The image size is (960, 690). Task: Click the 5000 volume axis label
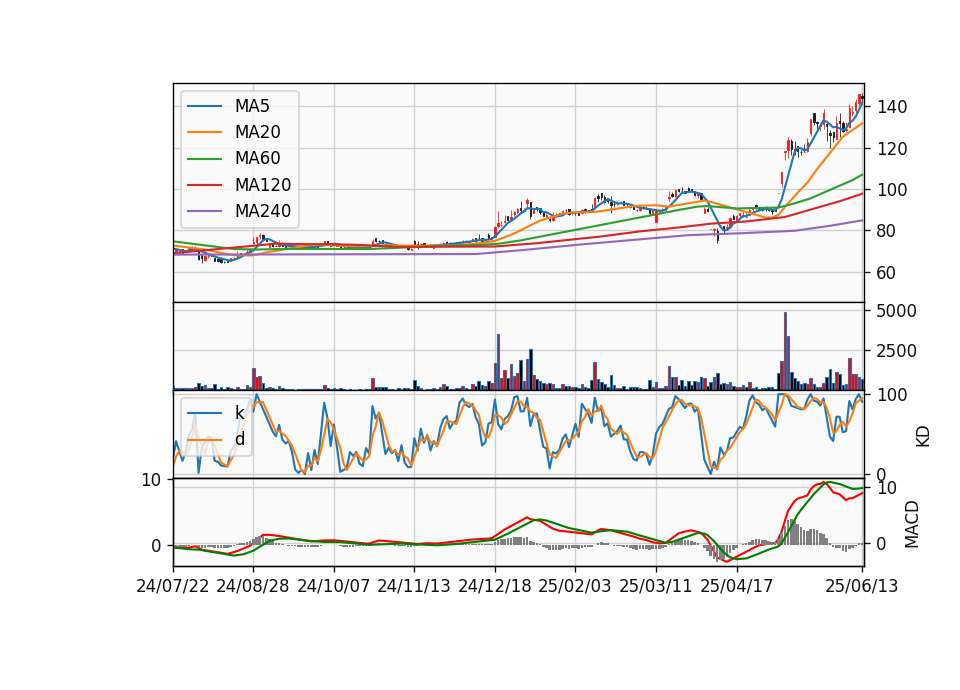coord(896,311)
